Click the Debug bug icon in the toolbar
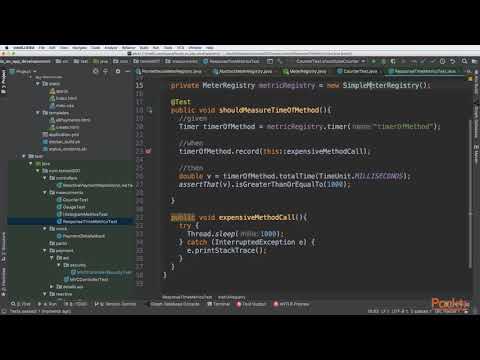 (x=383, y=61)
